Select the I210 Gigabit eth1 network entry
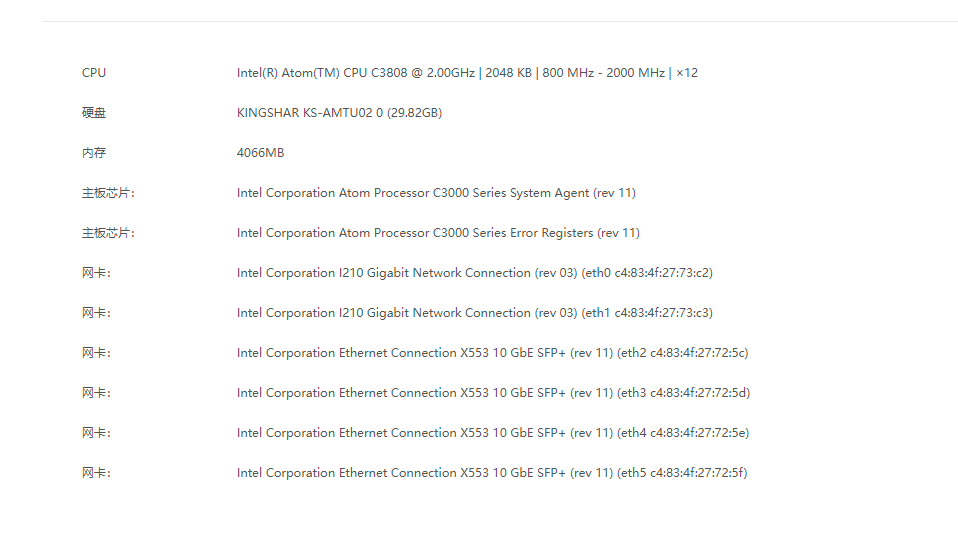958x548 pixels. (474, 313)
